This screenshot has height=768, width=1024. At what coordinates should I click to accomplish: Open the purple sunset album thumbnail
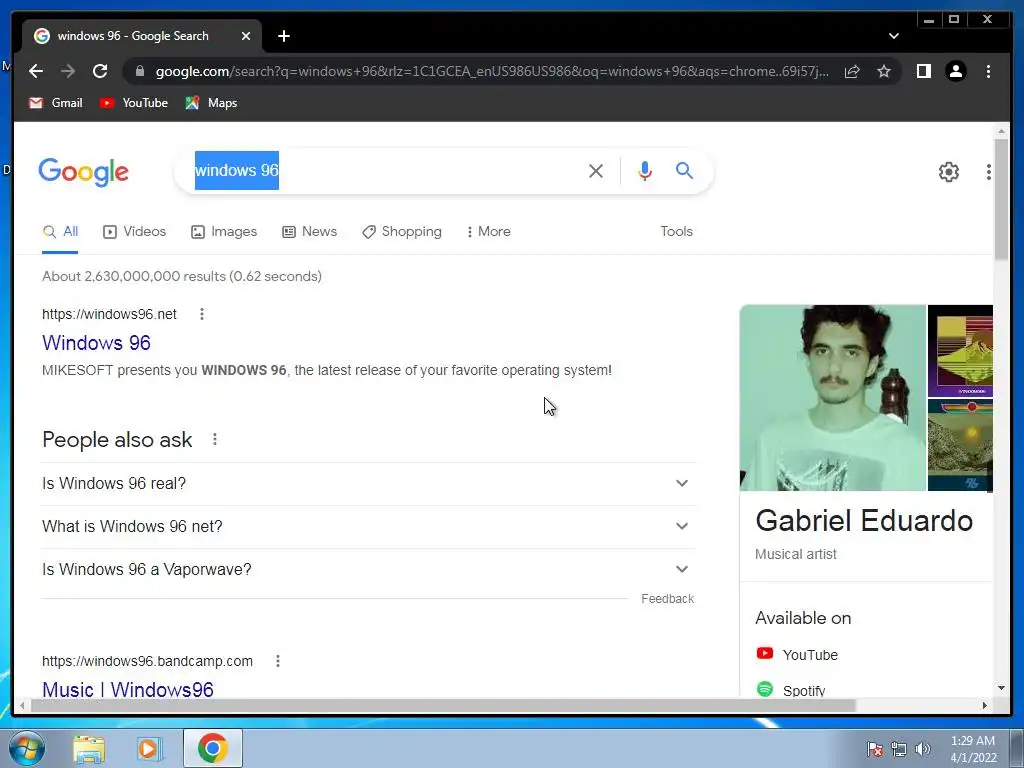pos(960,351)
